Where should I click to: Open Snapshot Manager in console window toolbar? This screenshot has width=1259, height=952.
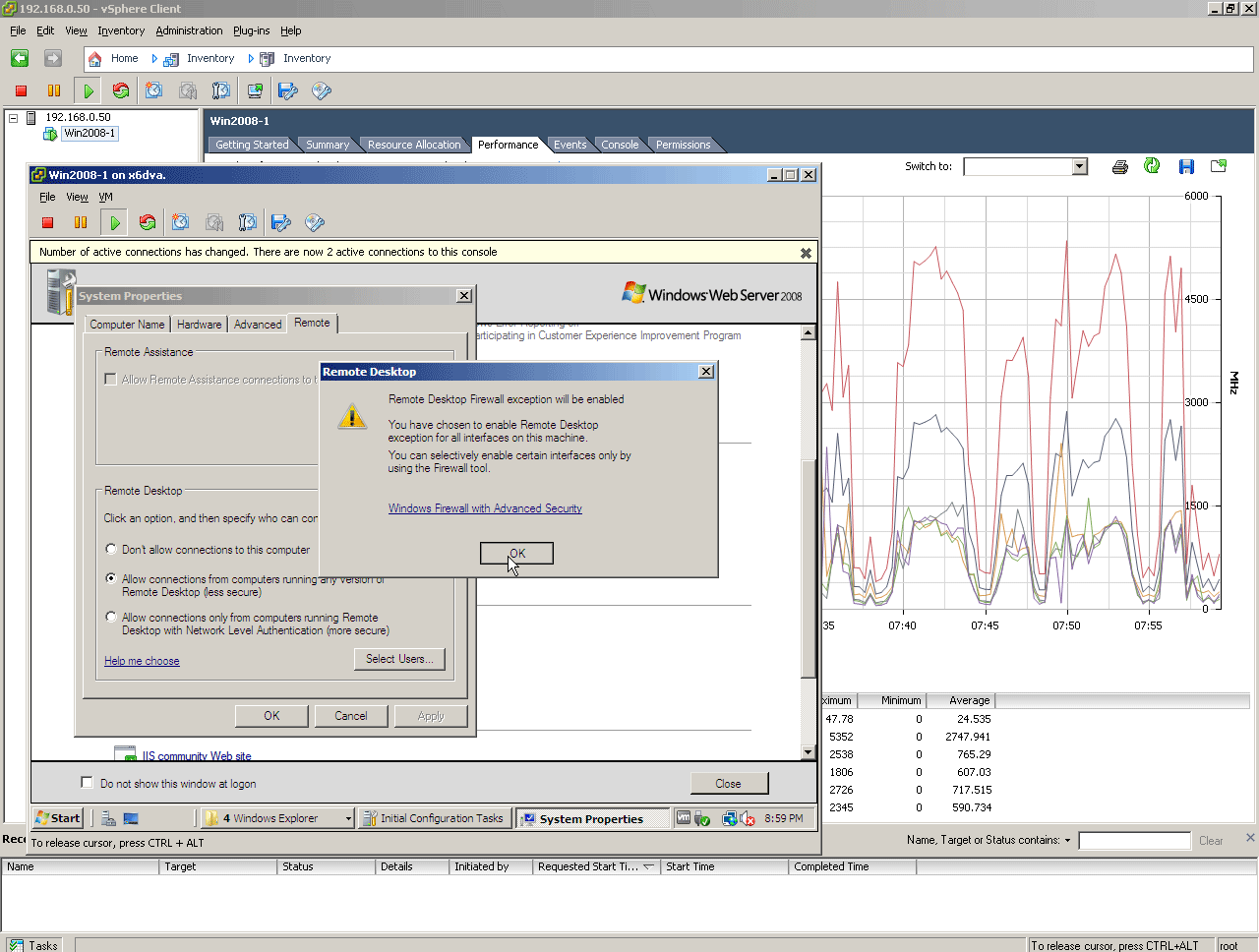pos(248,223)
